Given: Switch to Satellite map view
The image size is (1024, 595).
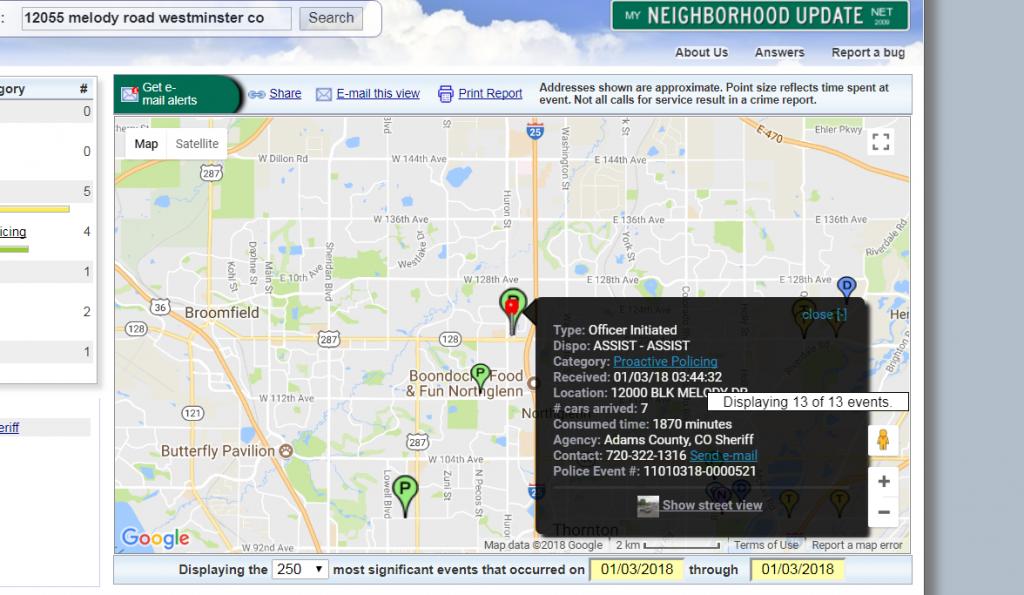Looking at the screenshot, I should 197,144.
